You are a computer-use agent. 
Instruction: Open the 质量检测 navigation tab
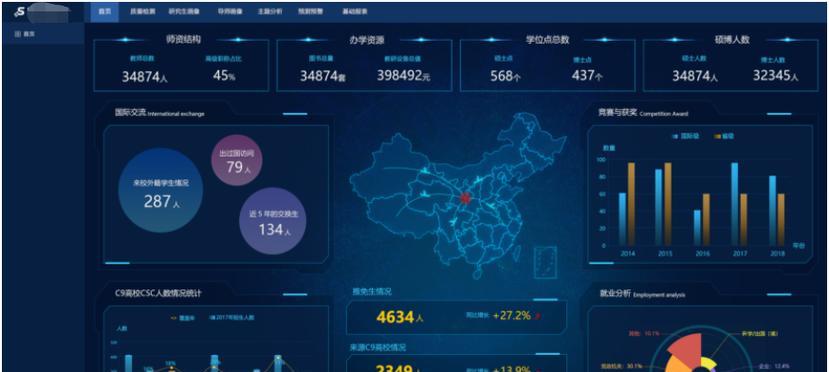pyautogui.click(x=143, y=11)
